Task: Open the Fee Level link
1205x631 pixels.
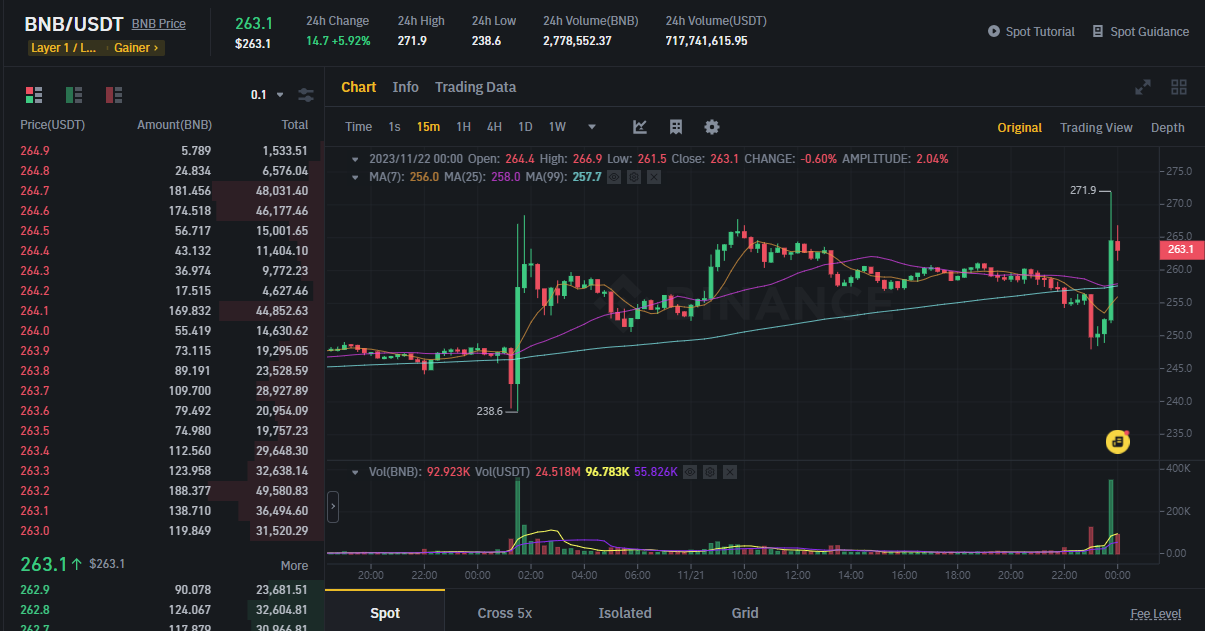Action: [1155, 614]
